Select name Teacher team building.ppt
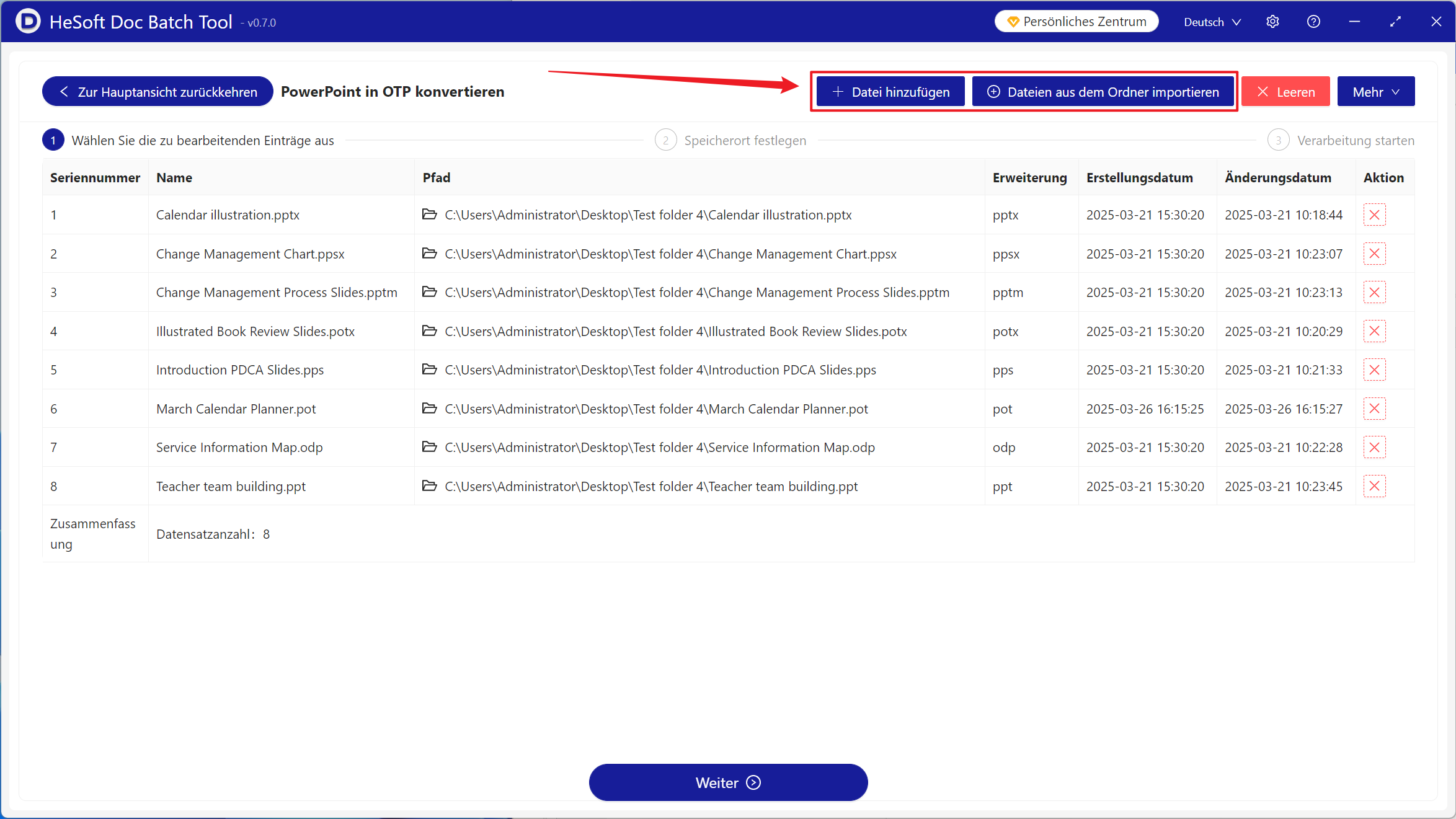The height and width of the screenshot is (819, 1456). 231,487
